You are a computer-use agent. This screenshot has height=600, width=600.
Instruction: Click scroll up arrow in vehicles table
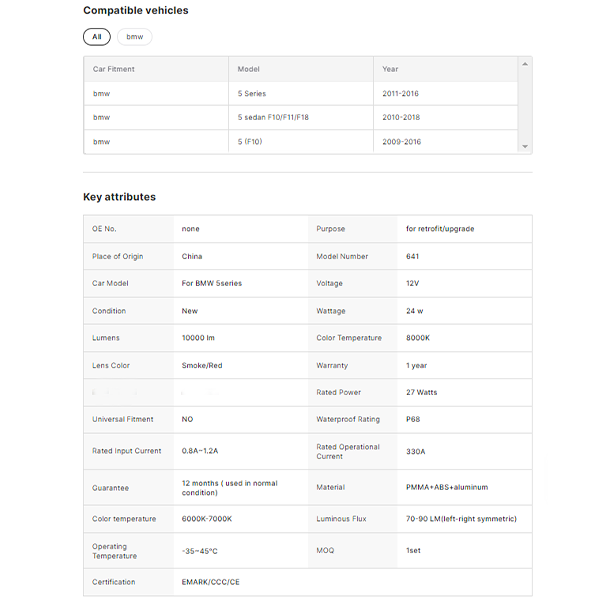coord(525,63)
